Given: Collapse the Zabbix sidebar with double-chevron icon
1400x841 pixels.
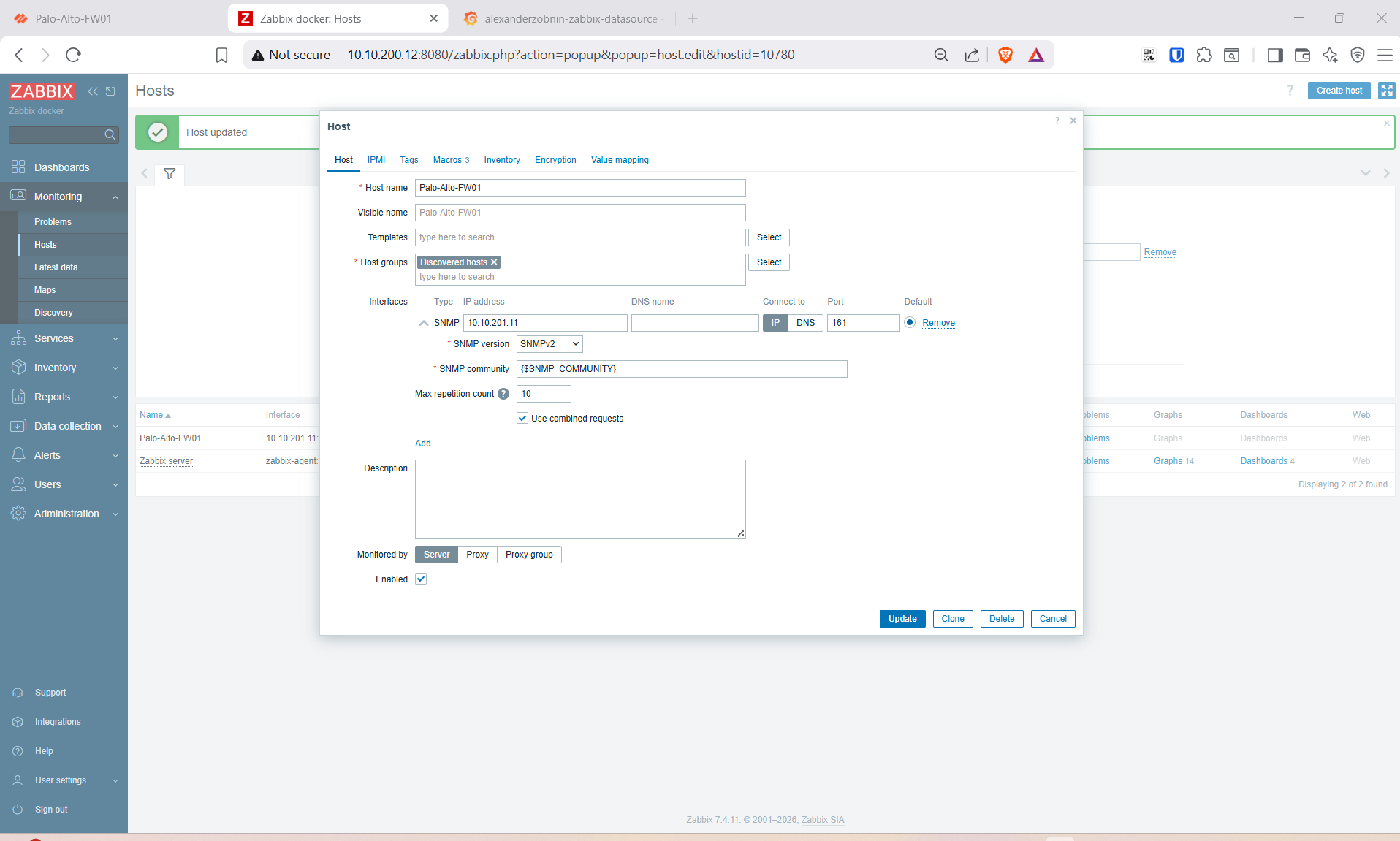Looking at the screenshot, I should click(x=93, y=91).
